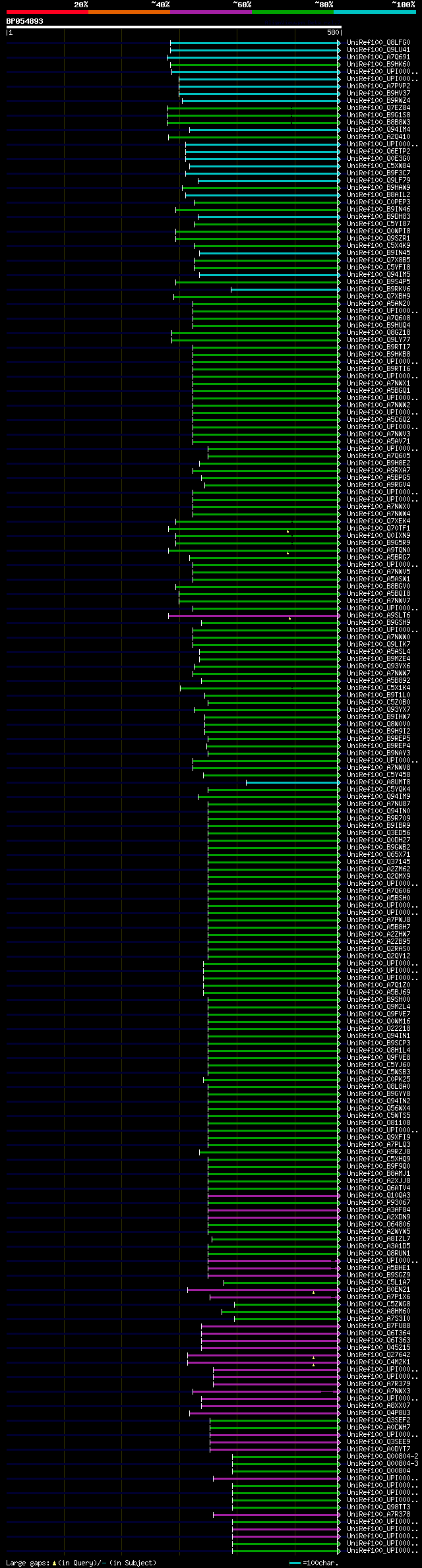Select the label UniRef100_A9SLT6
This screenshot has height=1568, width=422.
pyautogui.click(x=378, y=616)
